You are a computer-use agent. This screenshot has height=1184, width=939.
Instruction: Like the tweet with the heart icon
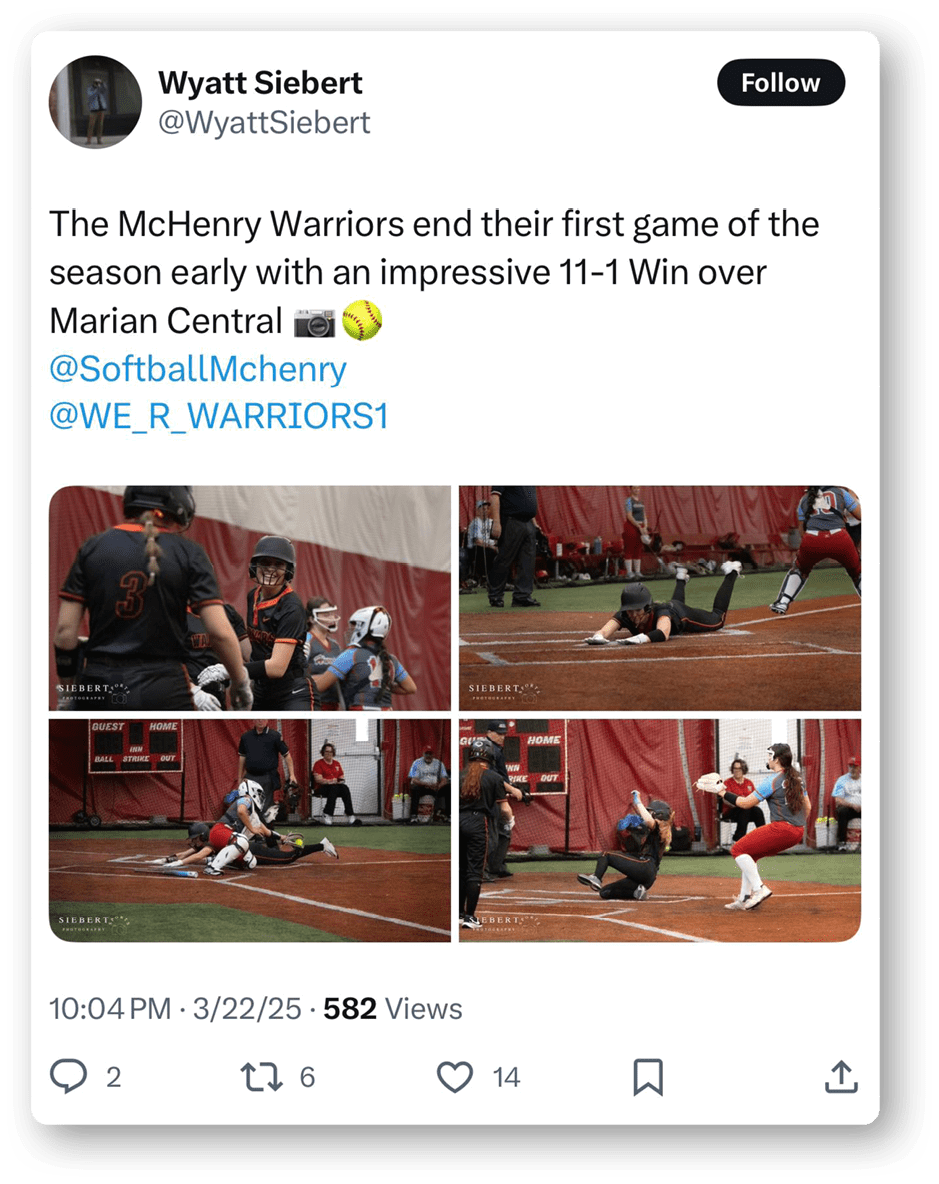click(455, 1077)
